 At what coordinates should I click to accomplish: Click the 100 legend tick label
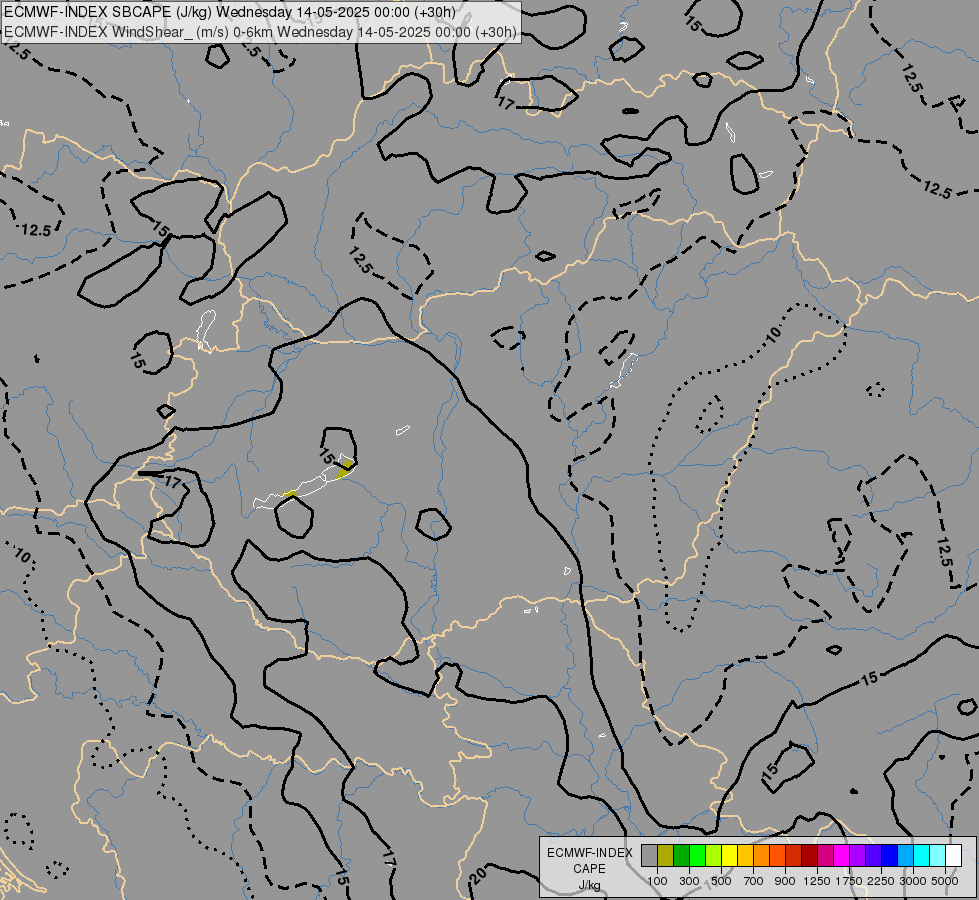[x=657, y=881]
